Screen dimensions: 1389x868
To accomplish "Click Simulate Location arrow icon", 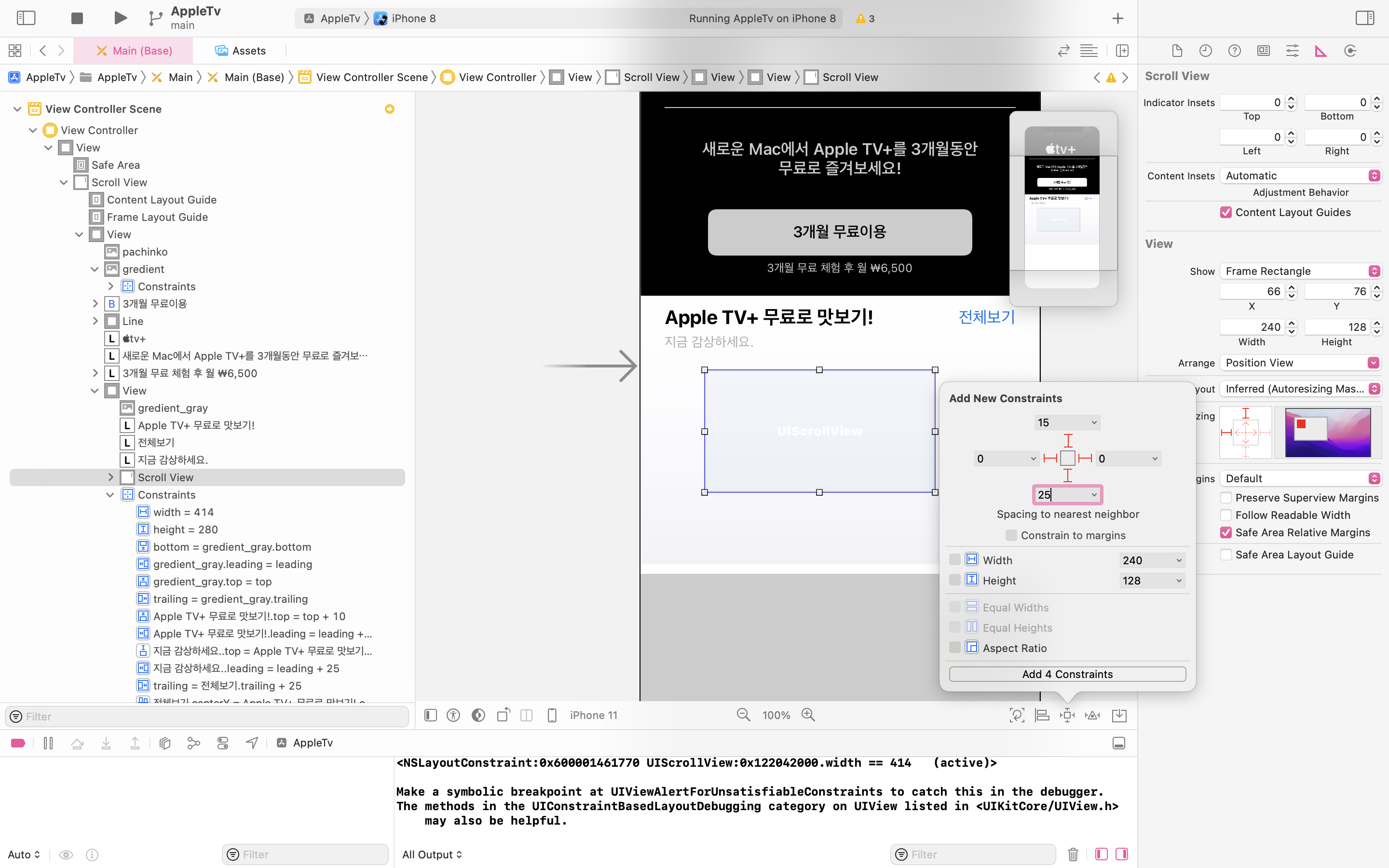I will tap(251, 743).
